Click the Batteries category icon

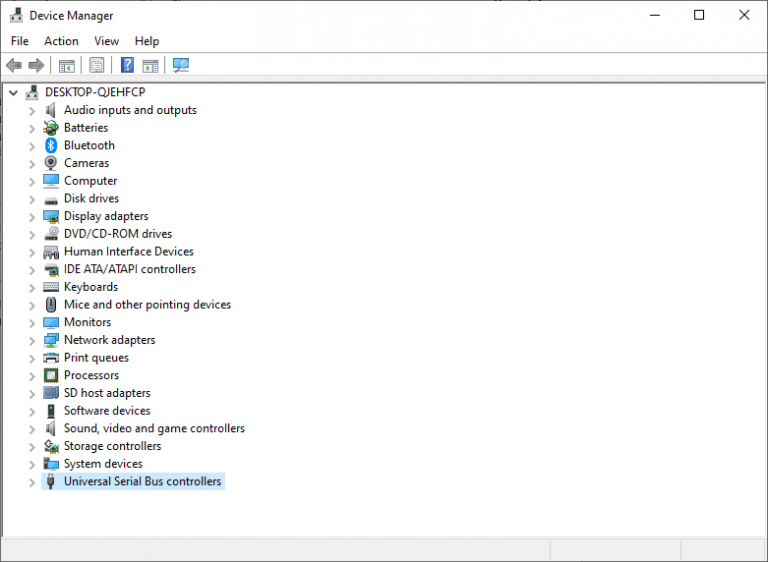pos(51,128)
